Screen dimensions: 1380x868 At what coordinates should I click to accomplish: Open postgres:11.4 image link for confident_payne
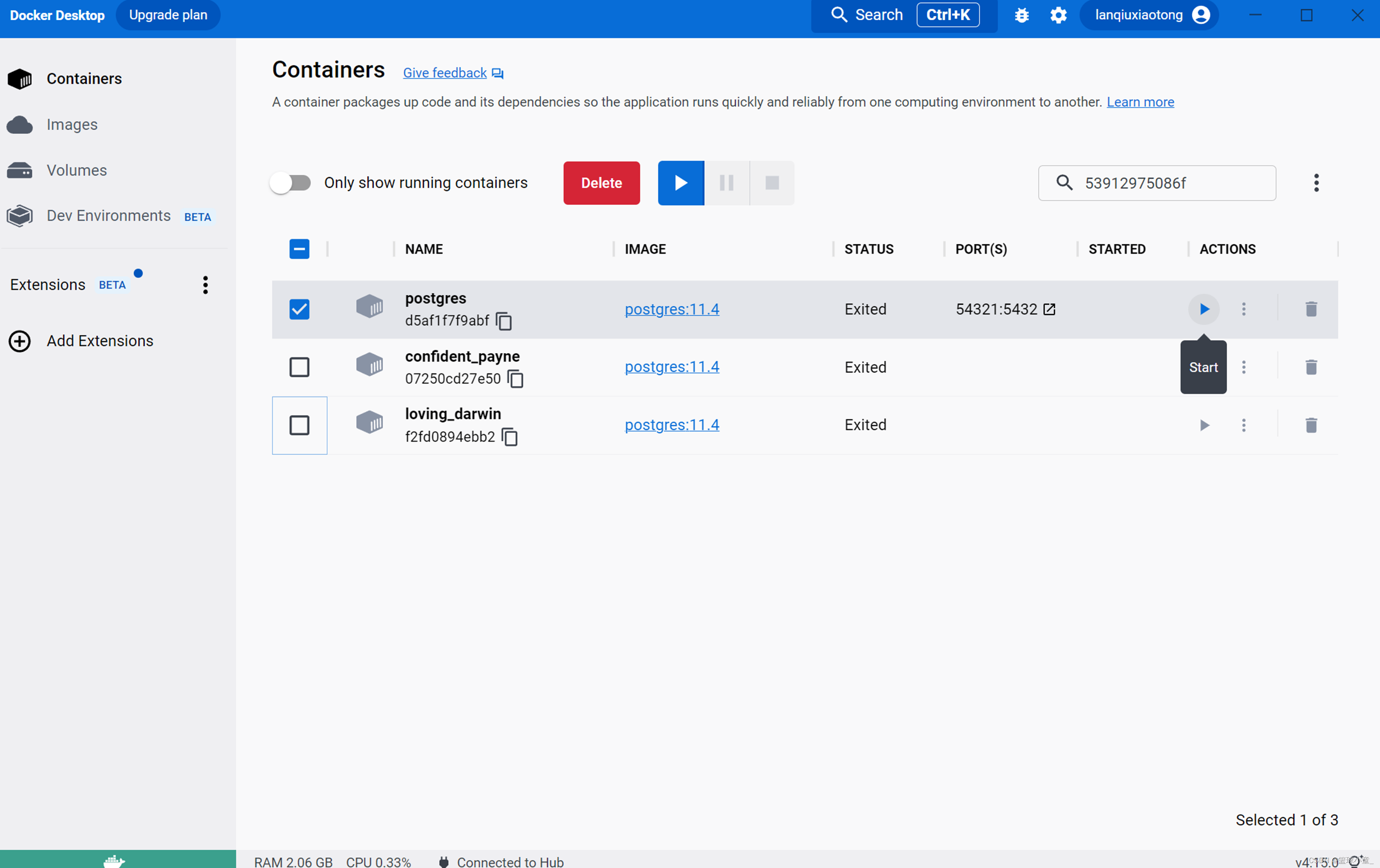point(672,367)
